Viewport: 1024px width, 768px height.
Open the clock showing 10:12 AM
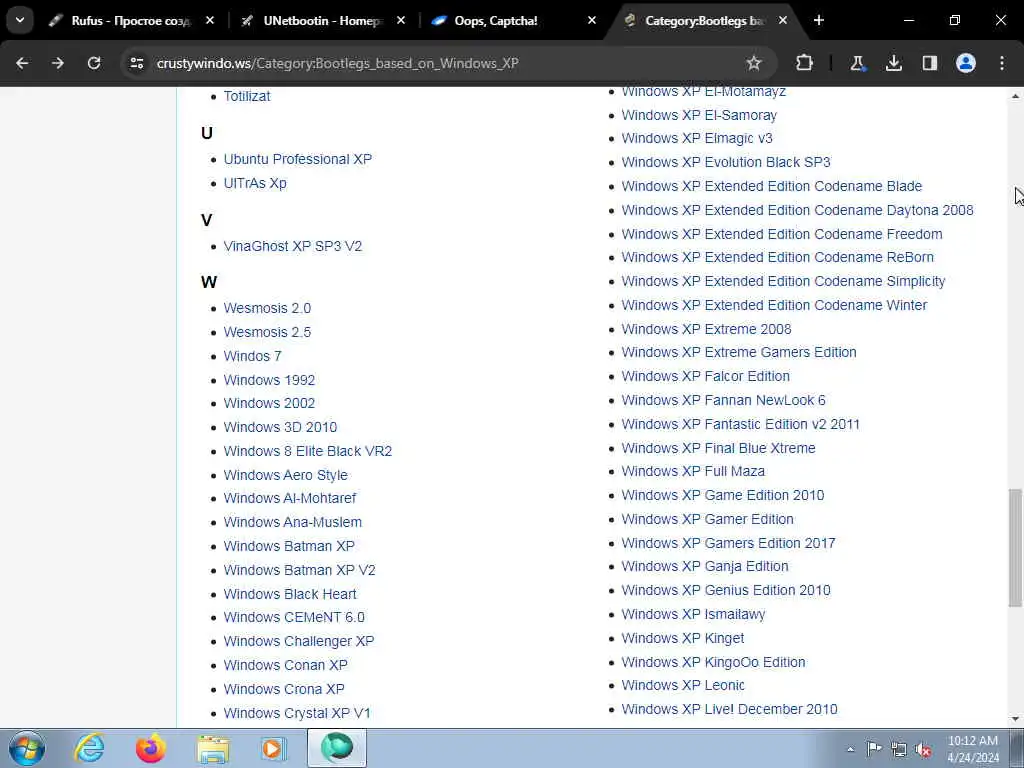(973, 749)
